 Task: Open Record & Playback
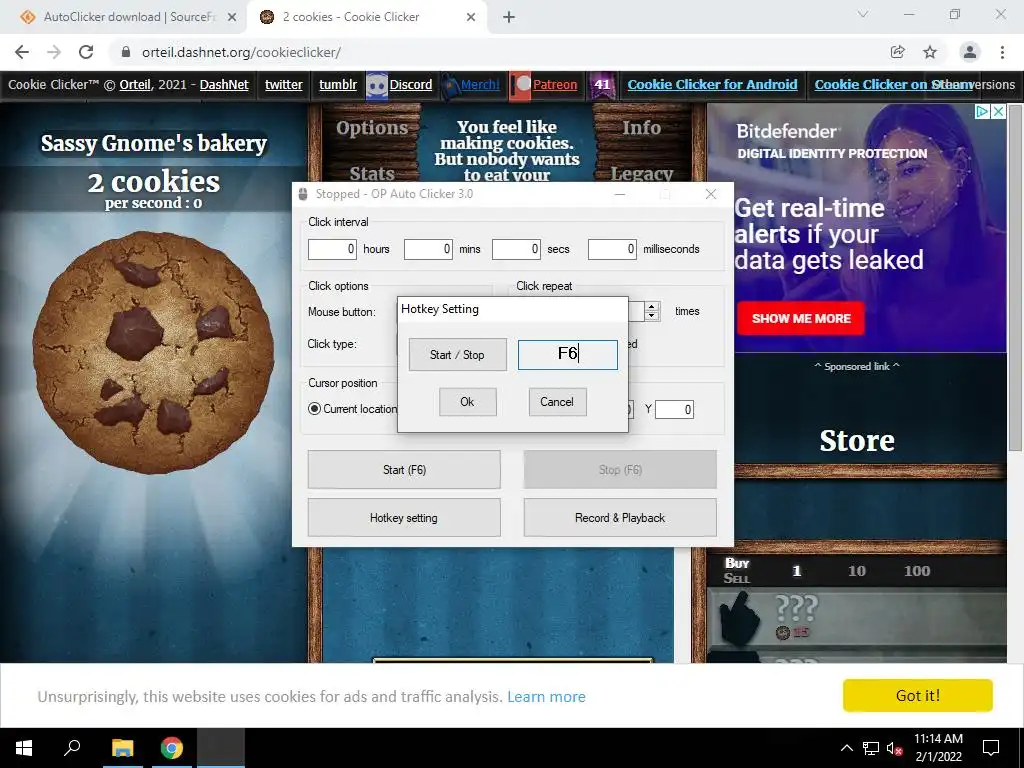point(620,518)
